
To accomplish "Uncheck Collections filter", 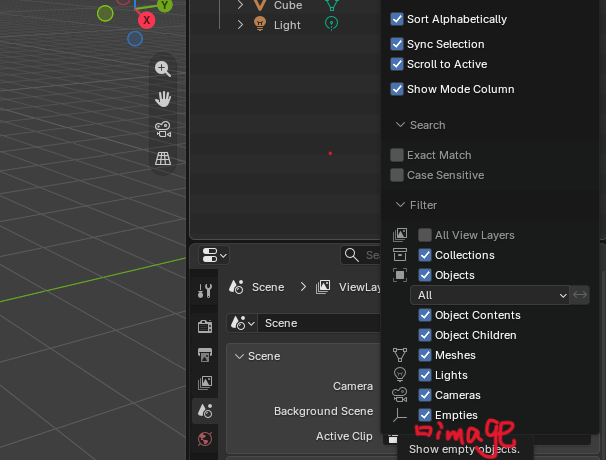I will coord(425,255).
